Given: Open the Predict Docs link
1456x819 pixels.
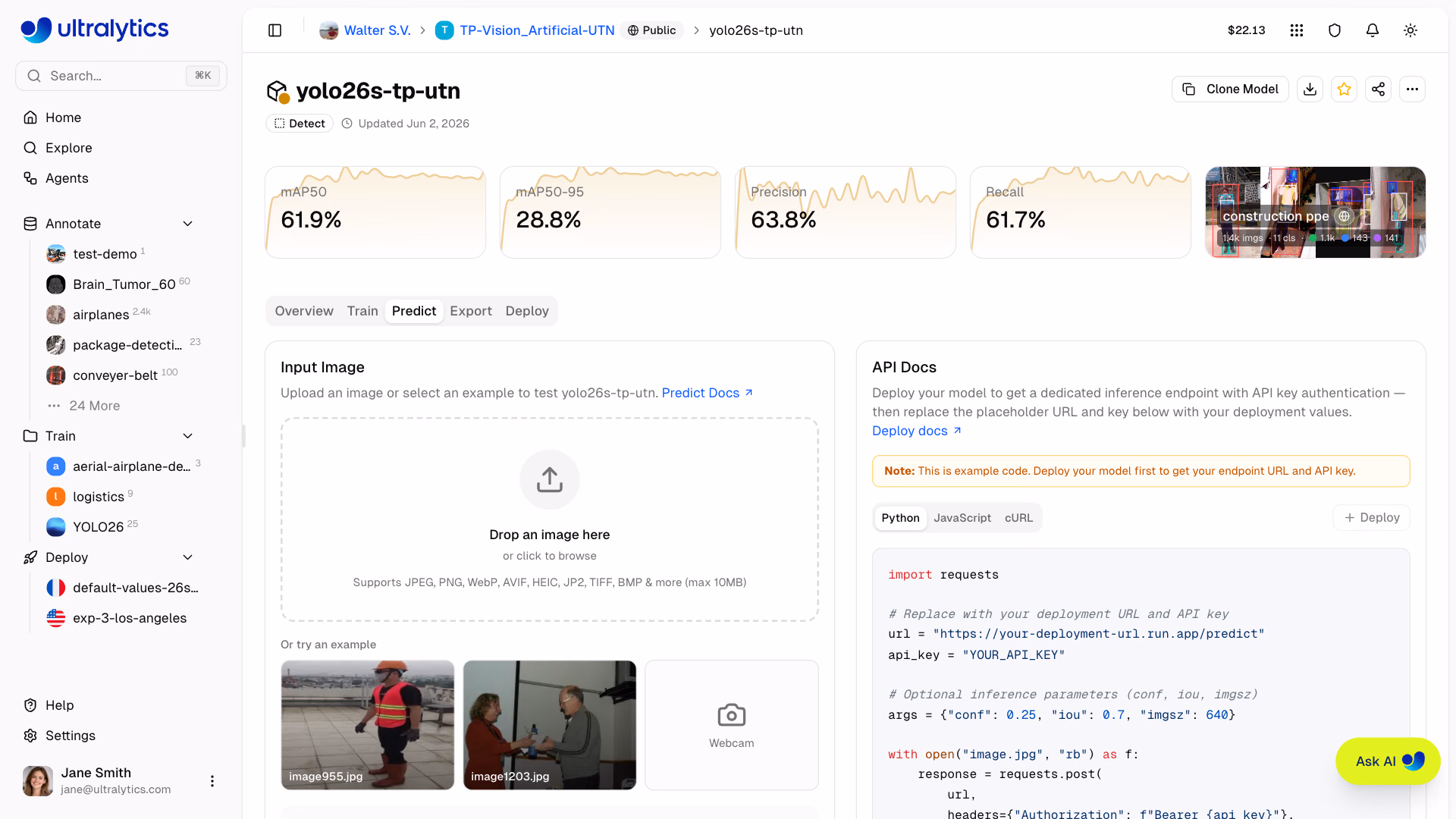Looking at the screenshot, I should coord(708,393).
